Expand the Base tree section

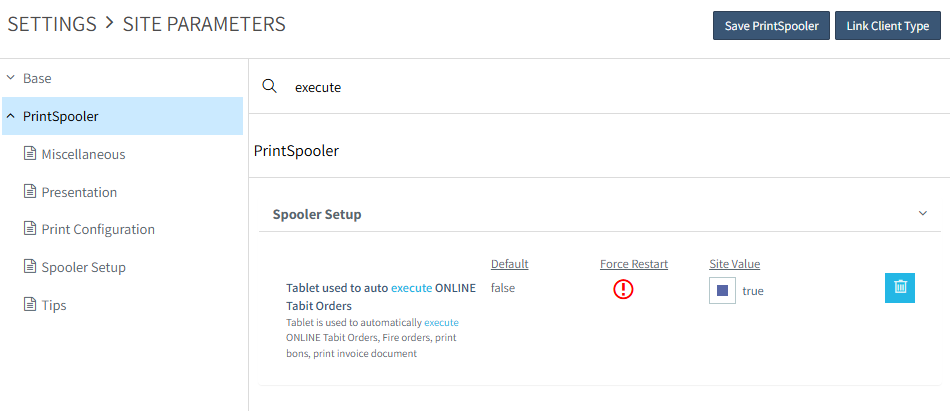point(10,78)
